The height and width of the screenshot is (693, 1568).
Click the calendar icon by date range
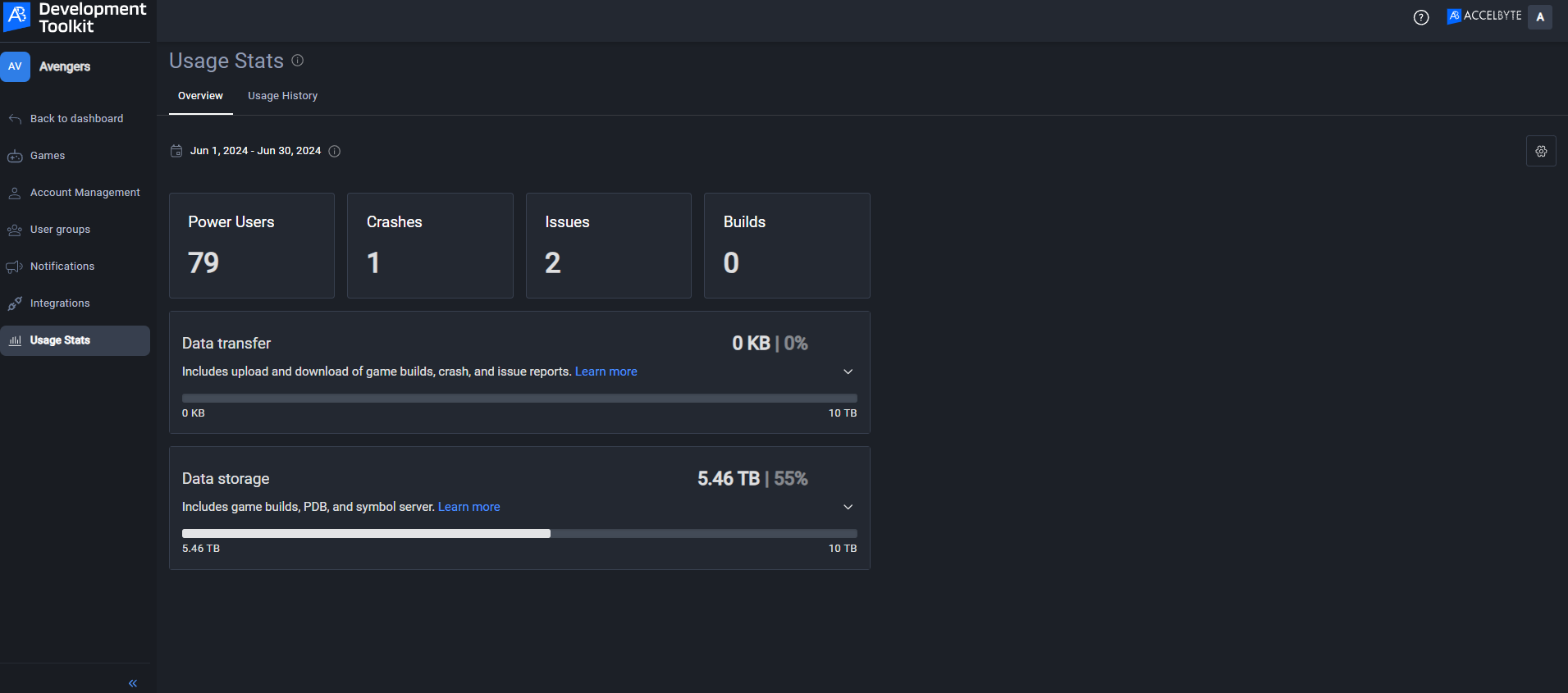coord(176,151)
